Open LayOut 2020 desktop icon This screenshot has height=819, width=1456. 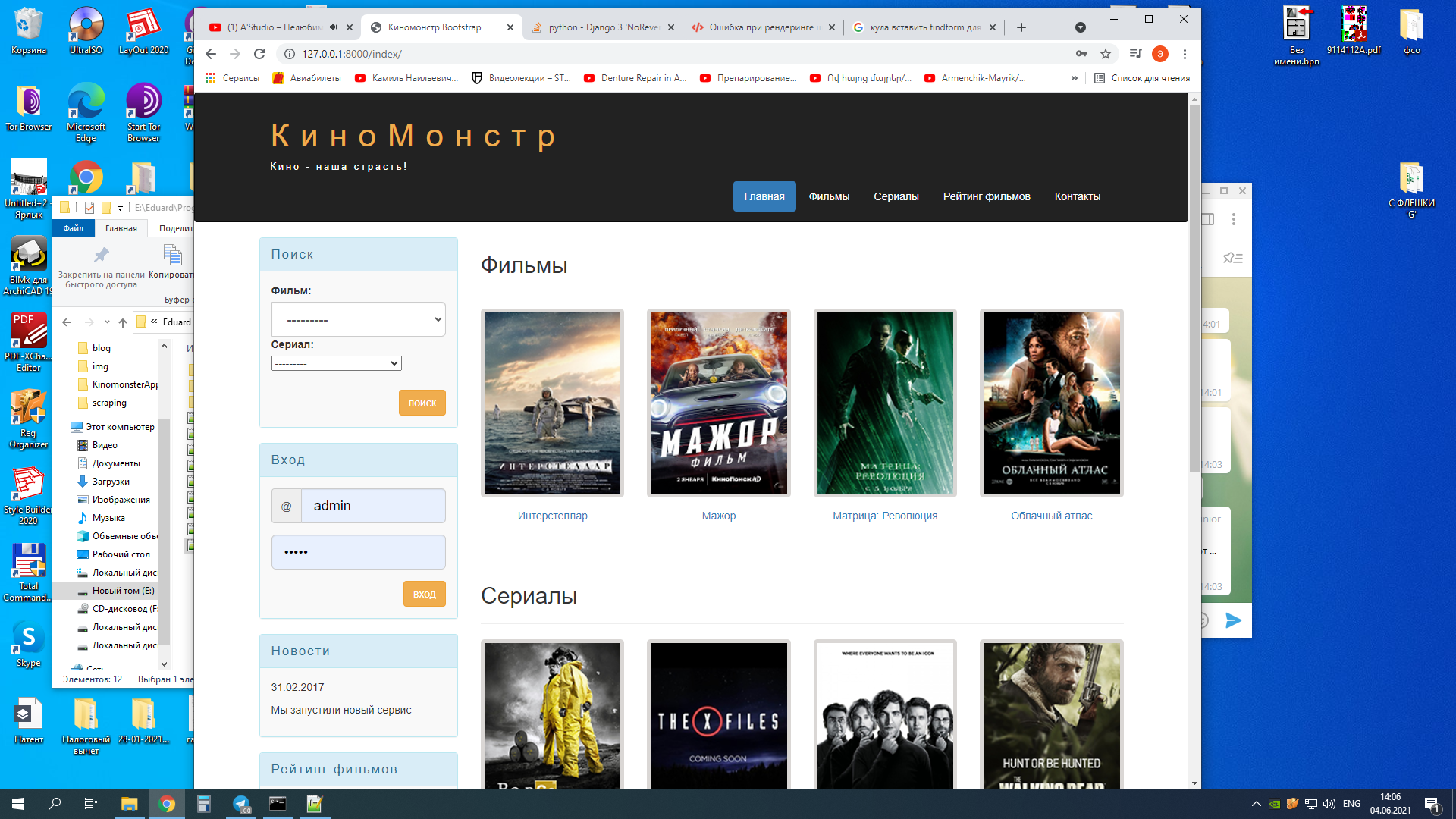click(x=143, y=31)
